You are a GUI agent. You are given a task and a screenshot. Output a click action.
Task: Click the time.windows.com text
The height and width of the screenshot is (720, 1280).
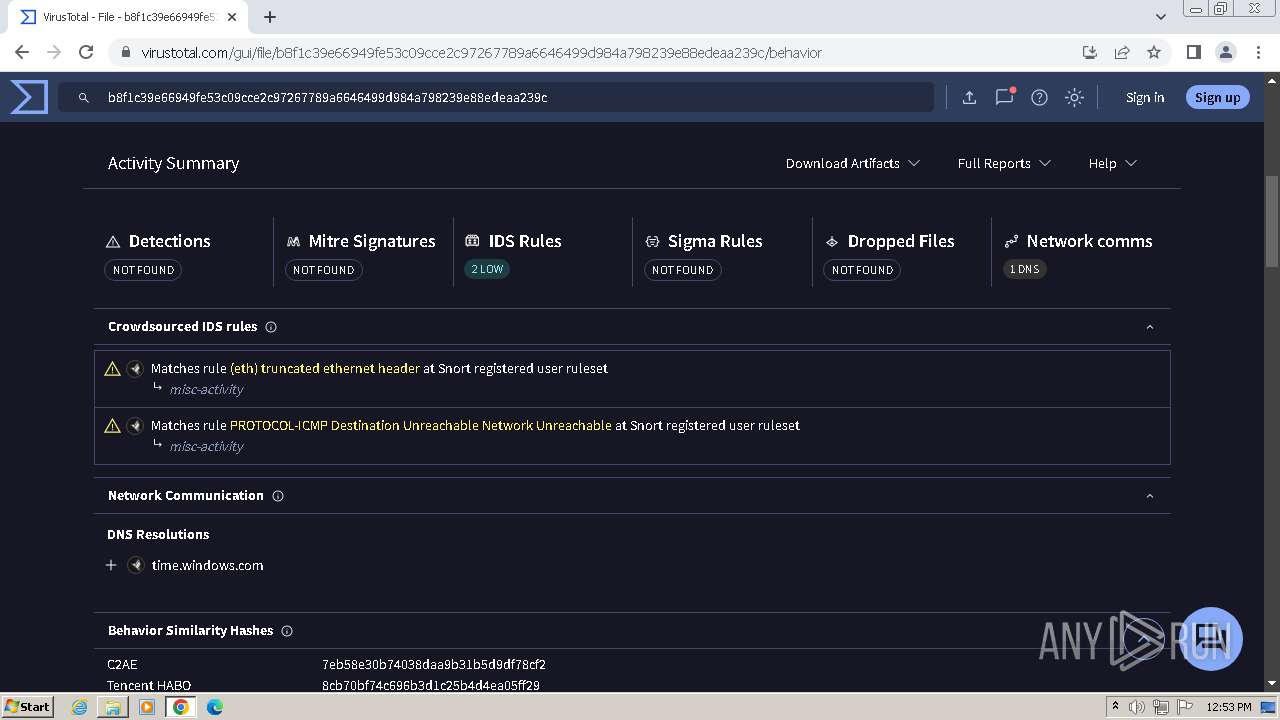207,565
